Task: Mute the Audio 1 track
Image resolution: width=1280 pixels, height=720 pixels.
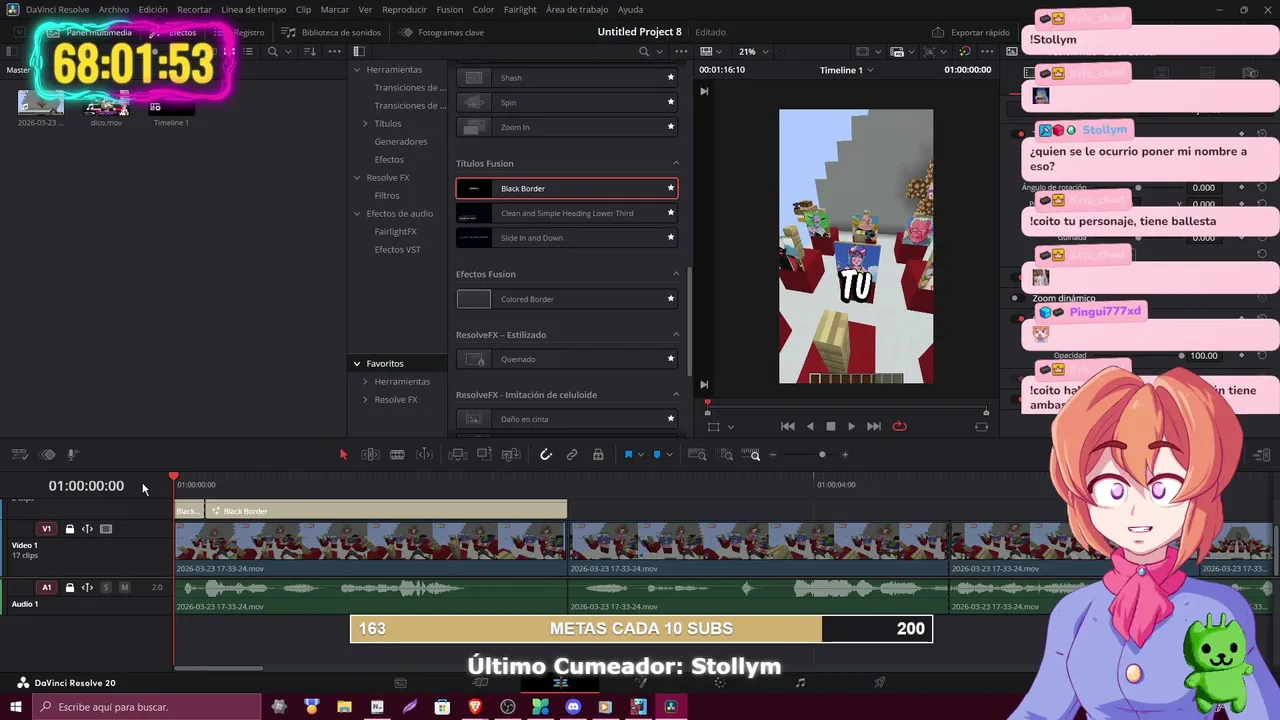Action: 124,588
